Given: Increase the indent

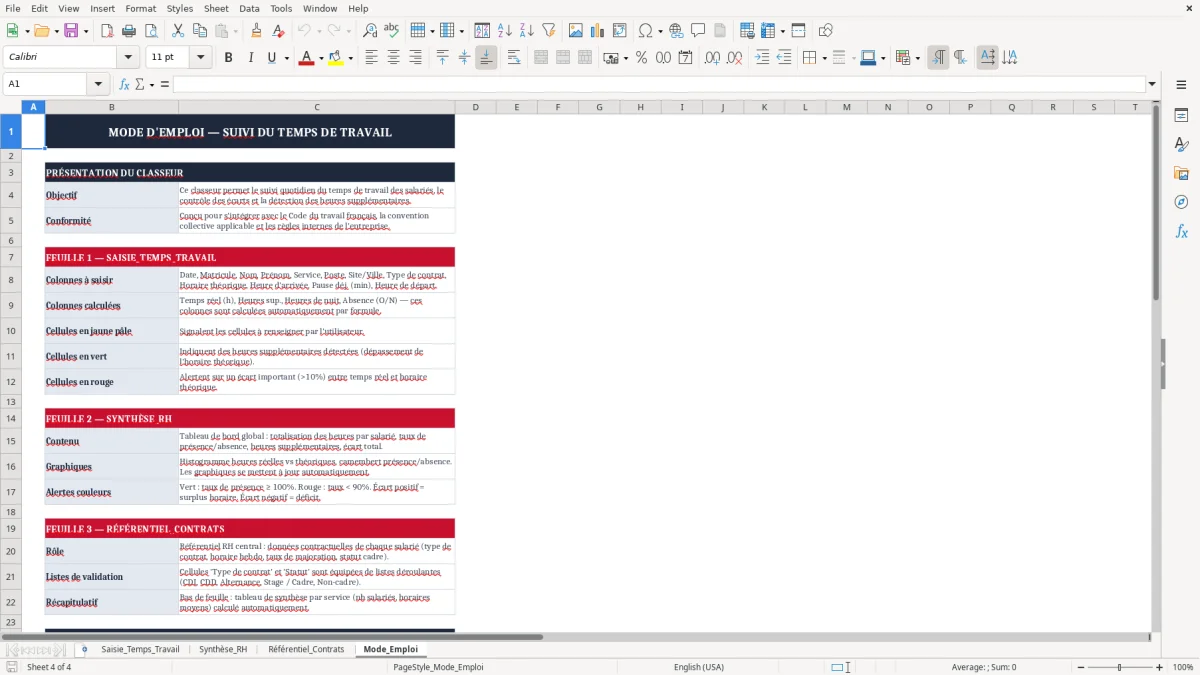Looking at the screenshot, I should tap(762, 58).
